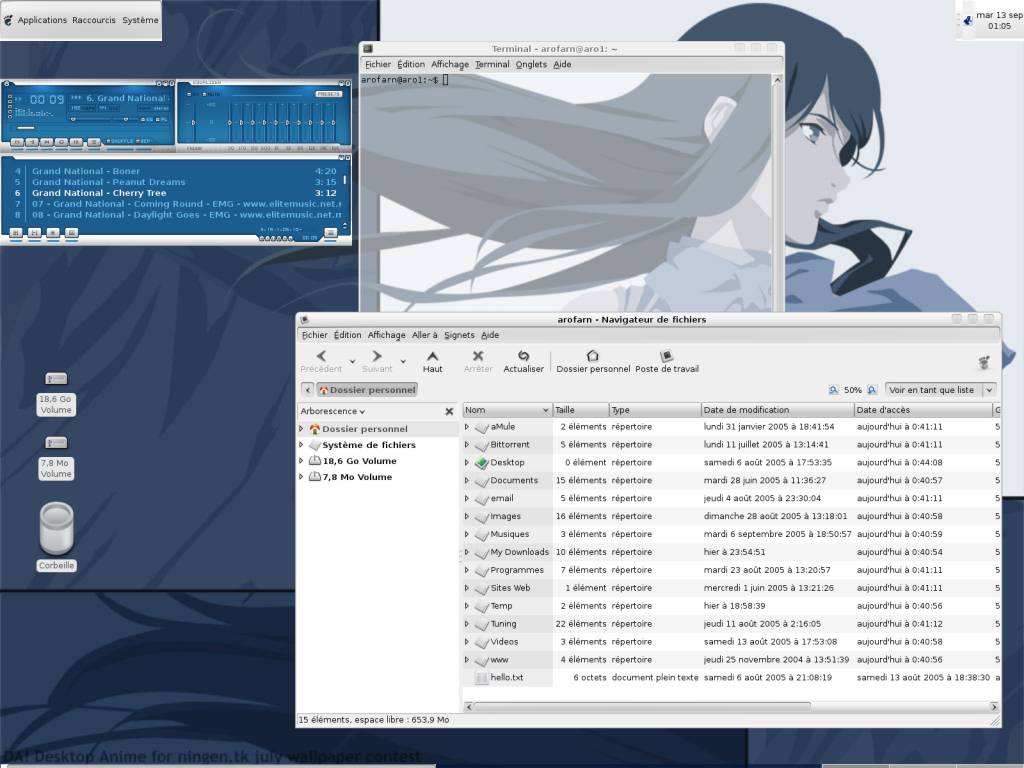Image resolution: width=1024 pixels, height=768 pixels.
Task: Zoom out using the left magnifier icon
Action: [x=834, y=390]
